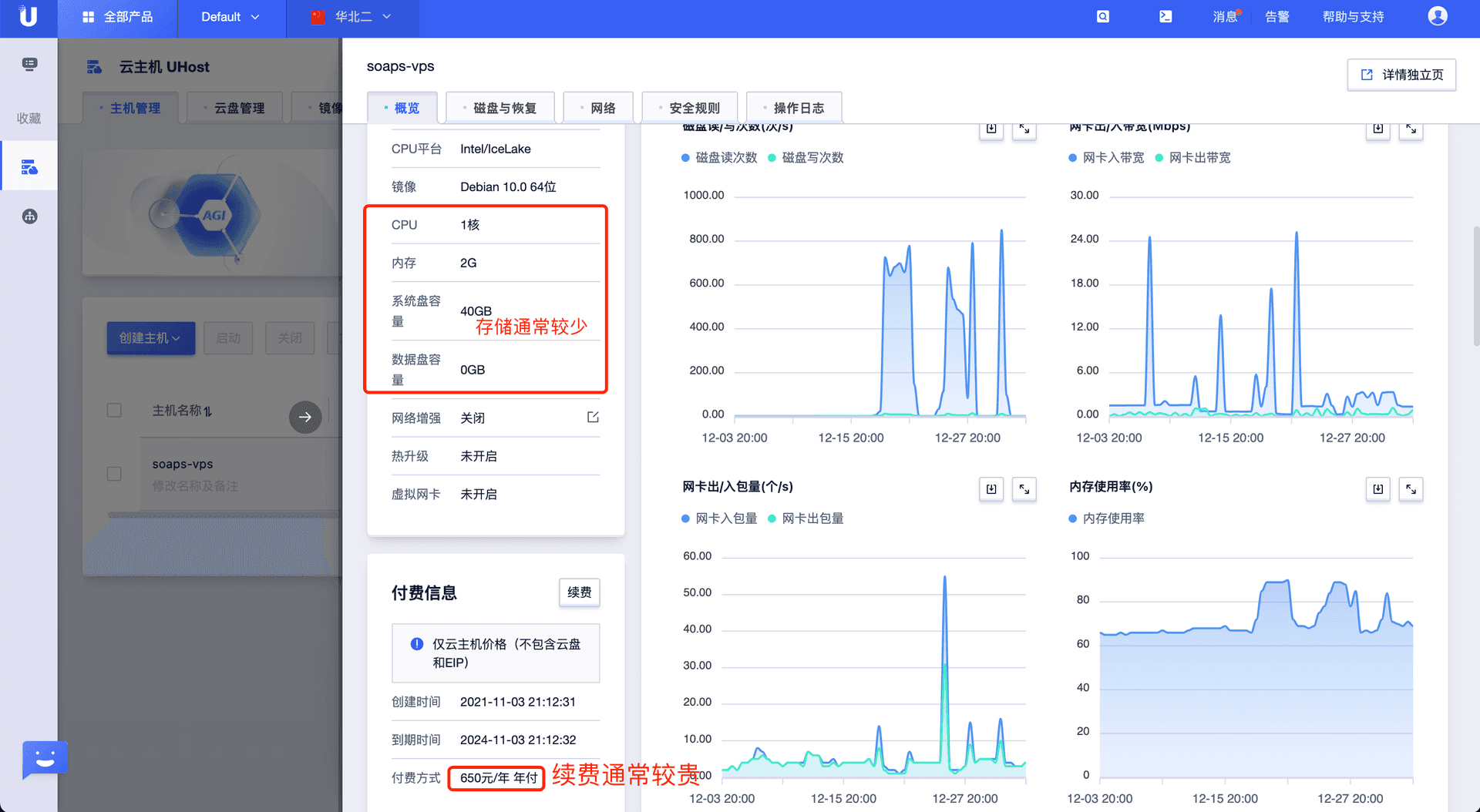Open the user account avatar

pyautogui.click(x=1437, y=16)
